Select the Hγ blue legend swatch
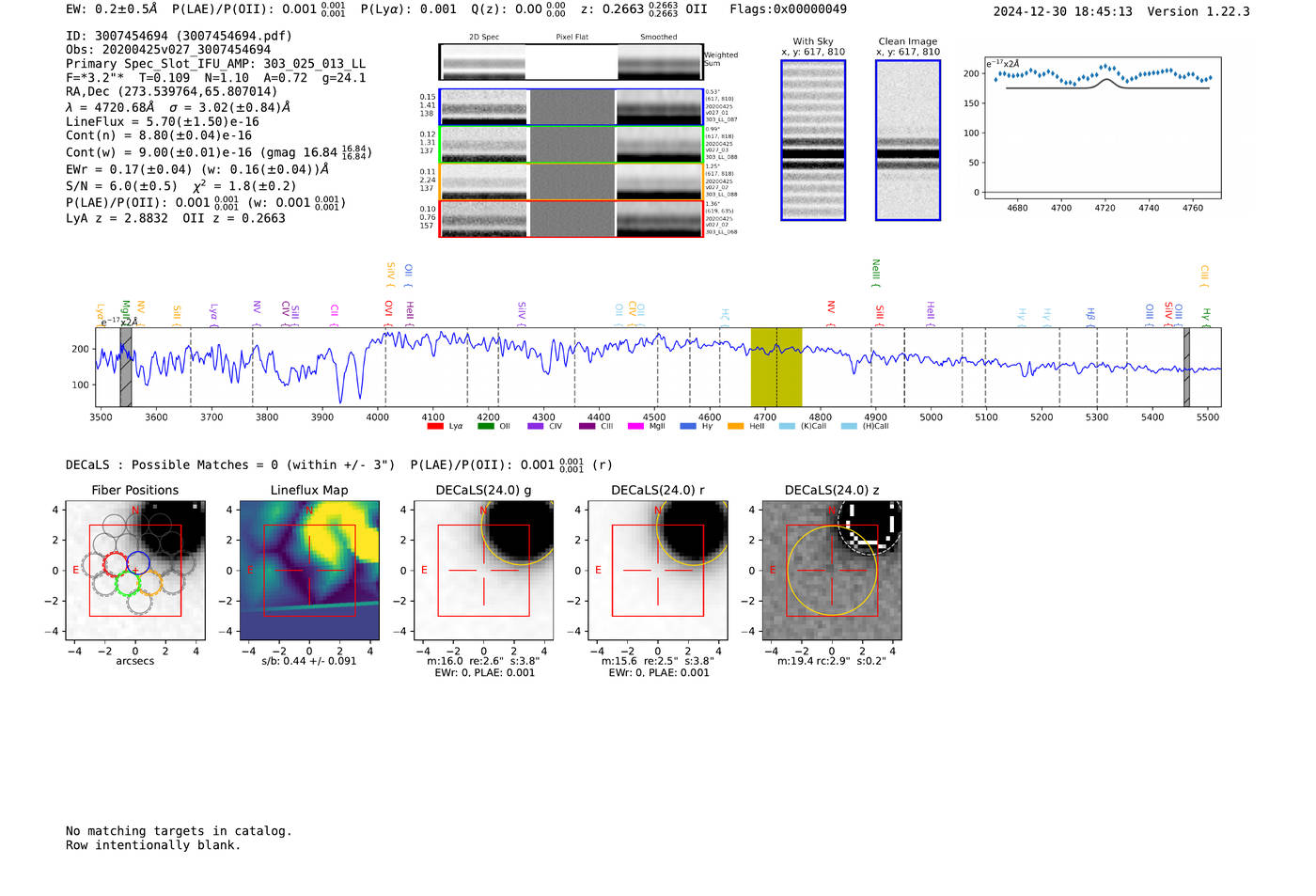Screen dimensions: 1316x896 click(688, 426)
